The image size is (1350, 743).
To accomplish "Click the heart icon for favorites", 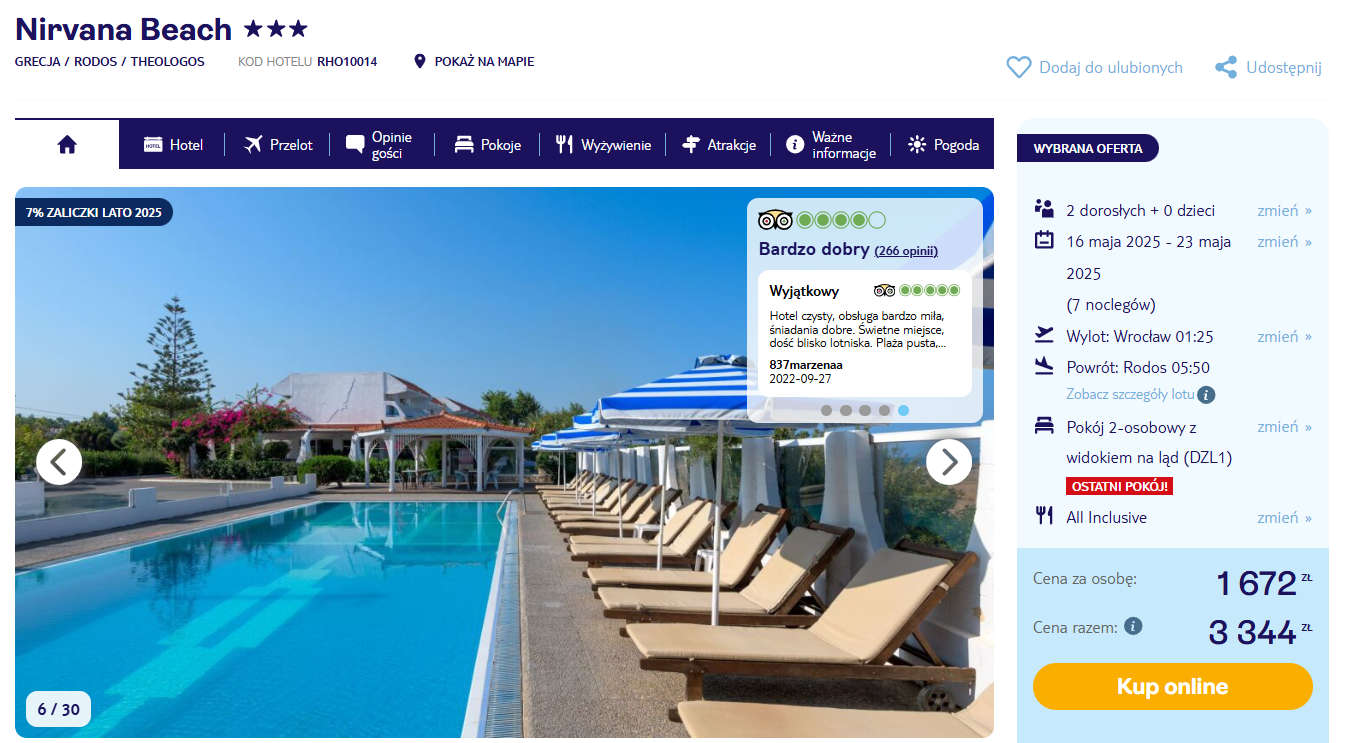I will coord(1018,67).
